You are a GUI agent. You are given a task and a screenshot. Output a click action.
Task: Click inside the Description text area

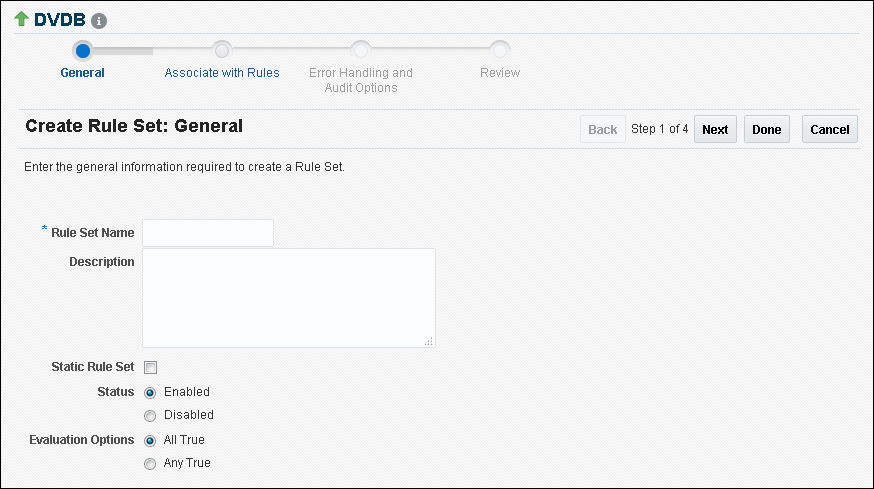(x=288, y=297)
